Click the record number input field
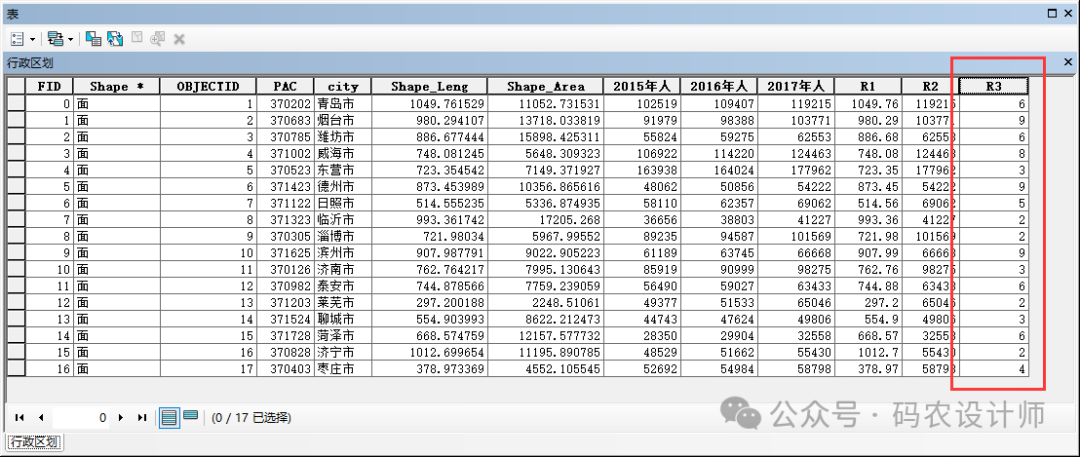 (82, 417)
